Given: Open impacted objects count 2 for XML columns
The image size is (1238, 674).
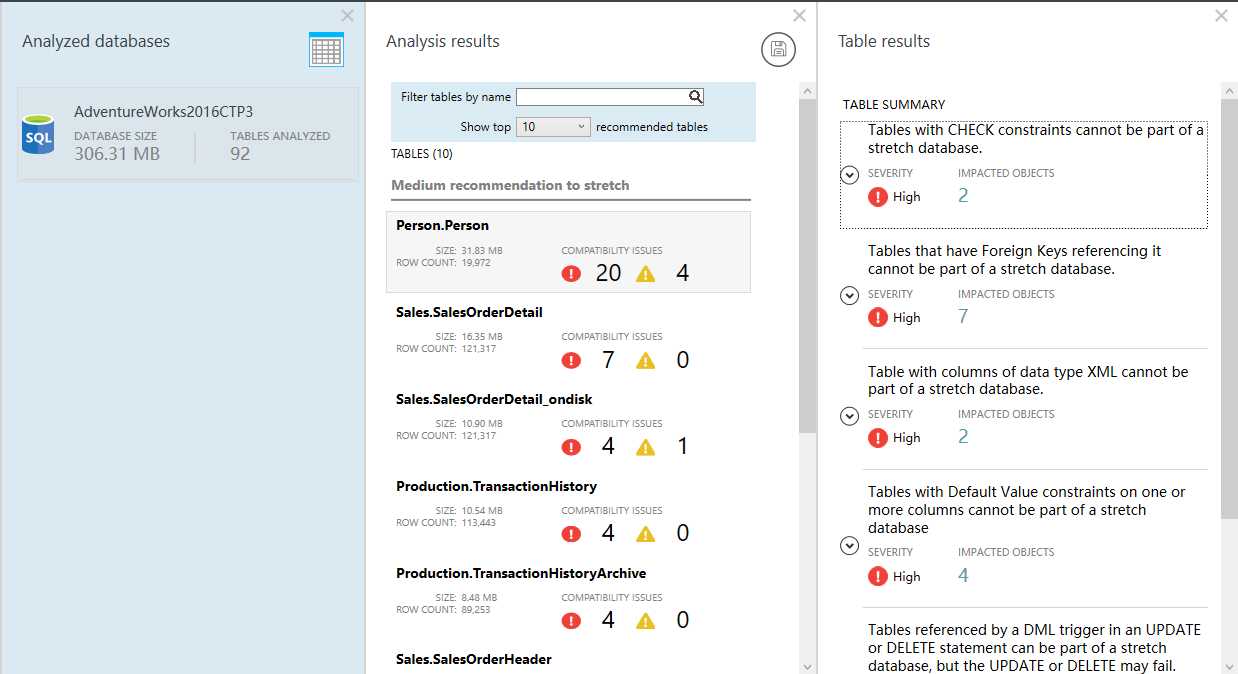Looking at the screenshot, I should pyautogui.click(x=963, y=437).
